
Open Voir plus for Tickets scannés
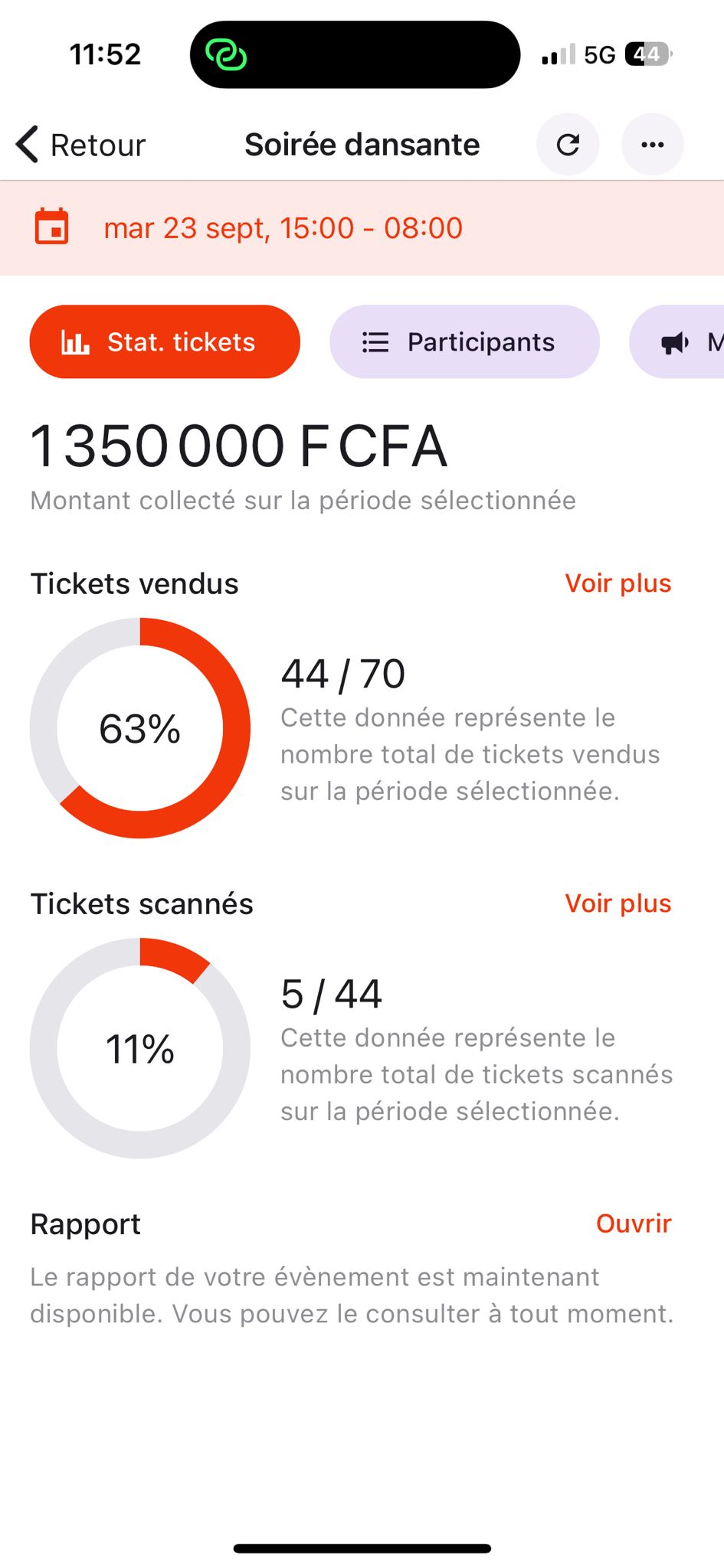pos(618,903)
